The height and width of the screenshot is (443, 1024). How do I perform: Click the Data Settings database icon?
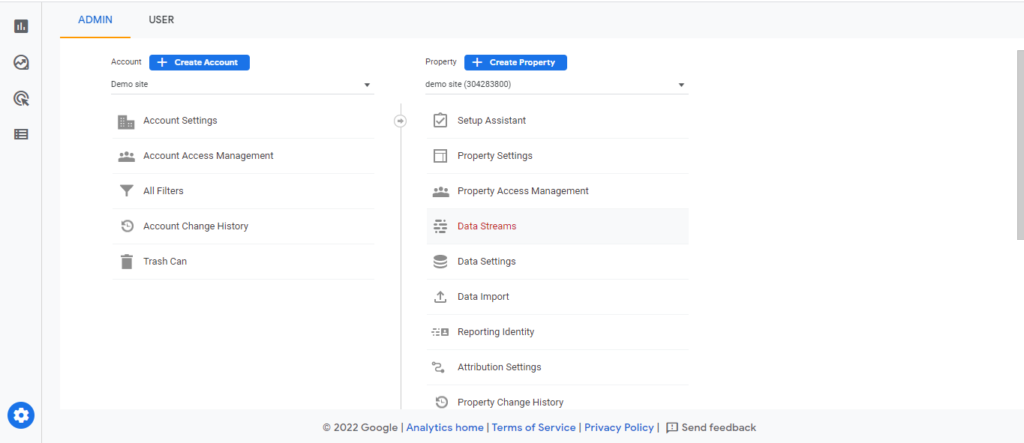441,261
